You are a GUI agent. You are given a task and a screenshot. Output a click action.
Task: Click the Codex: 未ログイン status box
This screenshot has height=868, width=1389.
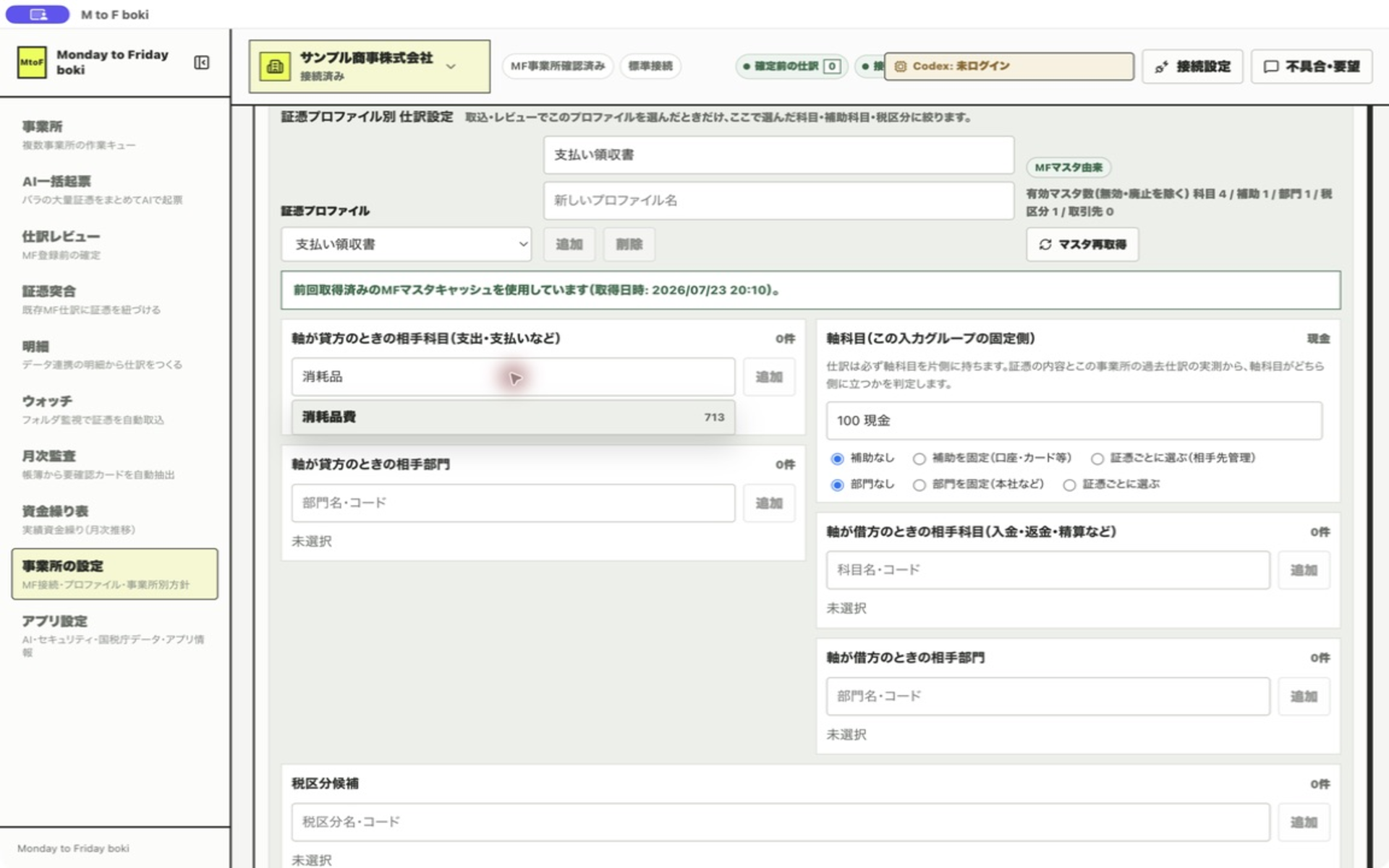(x=1008, y=67)
